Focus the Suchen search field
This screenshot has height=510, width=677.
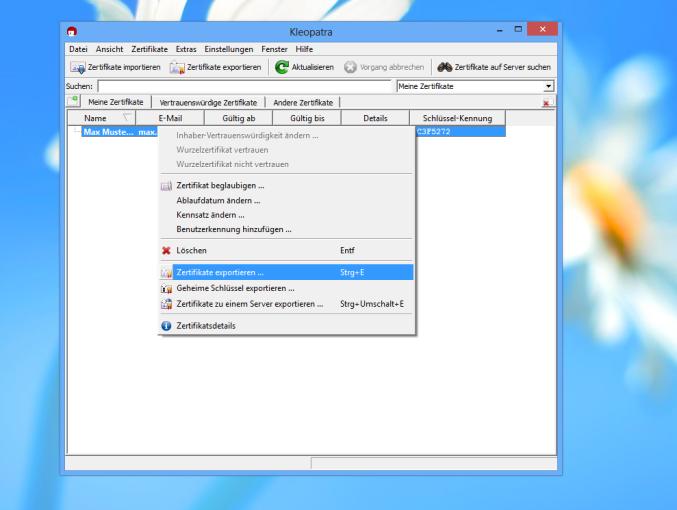244,86
